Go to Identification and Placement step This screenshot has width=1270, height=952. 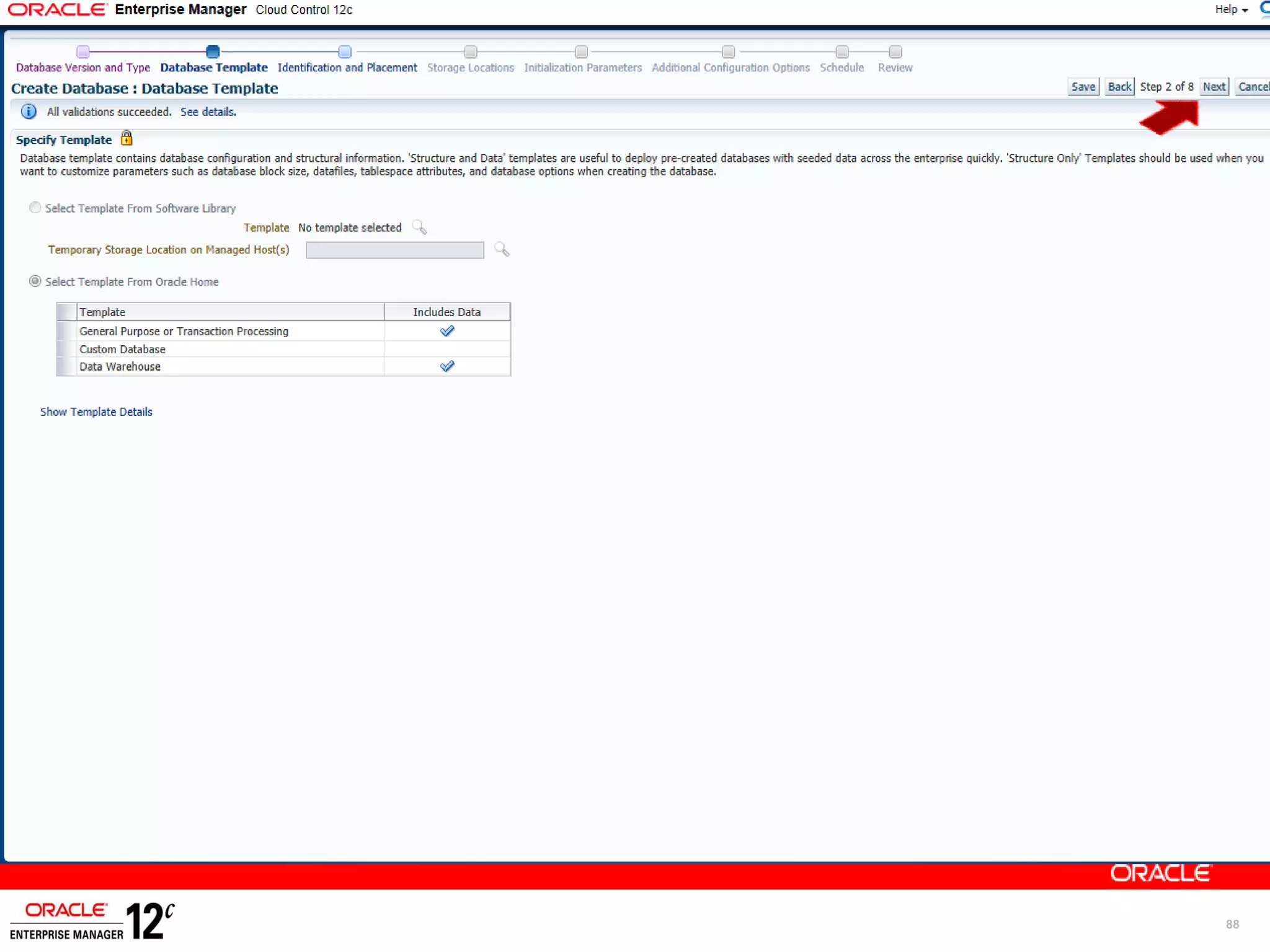click(347, 68)
